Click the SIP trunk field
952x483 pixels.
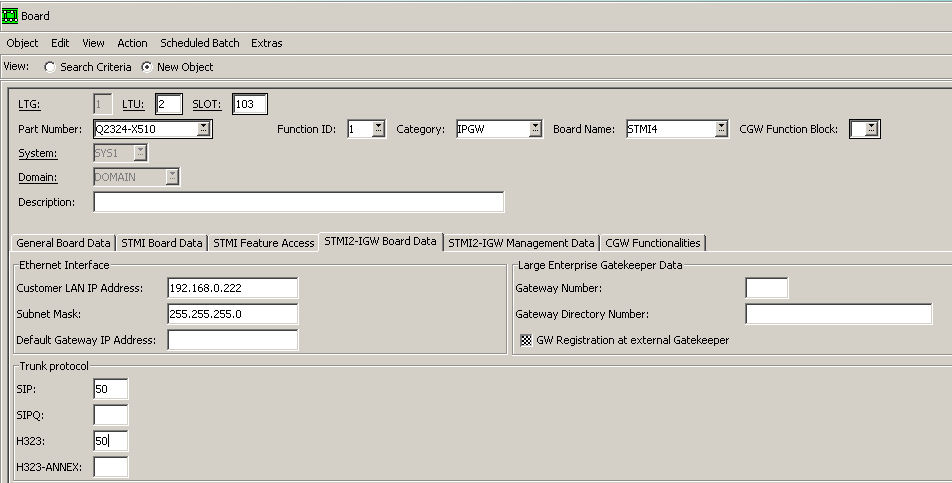[x=110, y=389]
